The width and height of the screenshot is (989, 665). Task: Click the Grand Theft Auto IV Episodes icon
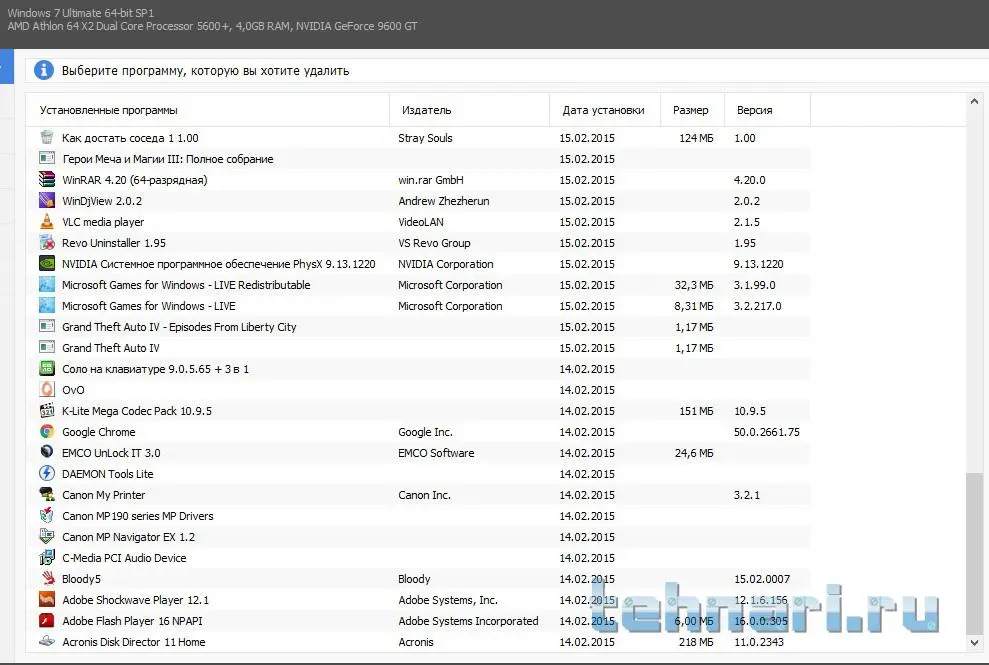pyautogui.click(x=47, y=326)
